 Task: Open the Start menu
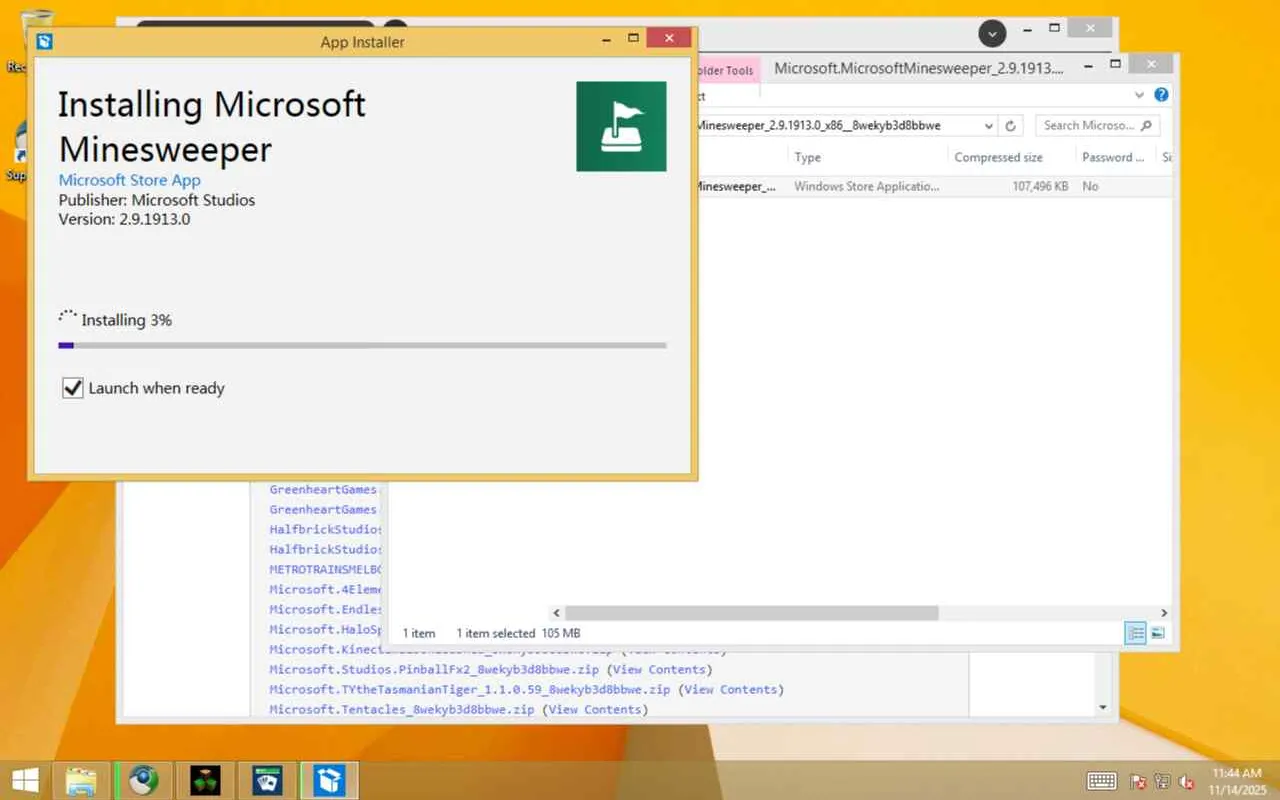(x=25, y=780)
